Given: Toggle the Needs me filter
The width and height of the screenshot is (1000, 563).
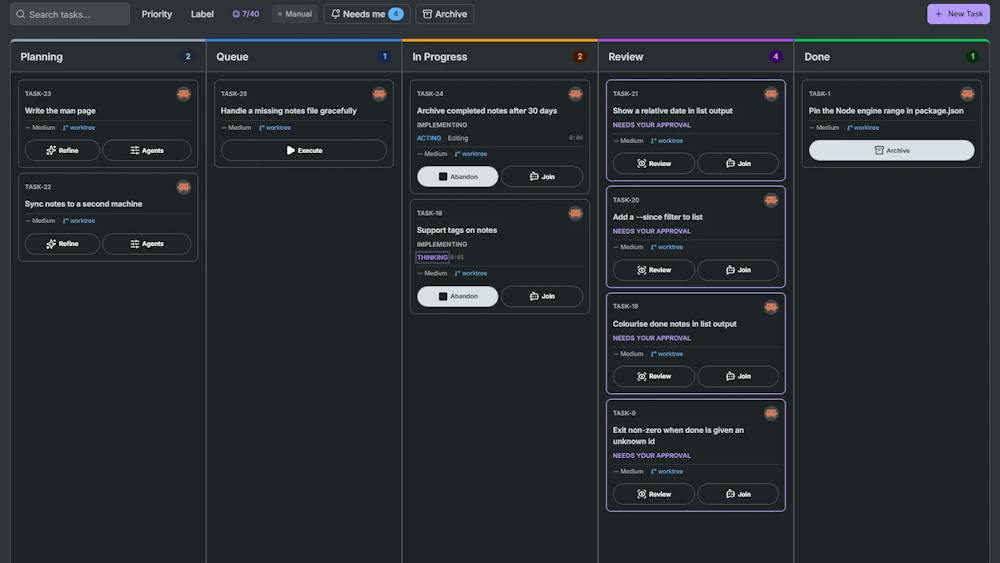Looking at the screenshot, I should point(367,14).
